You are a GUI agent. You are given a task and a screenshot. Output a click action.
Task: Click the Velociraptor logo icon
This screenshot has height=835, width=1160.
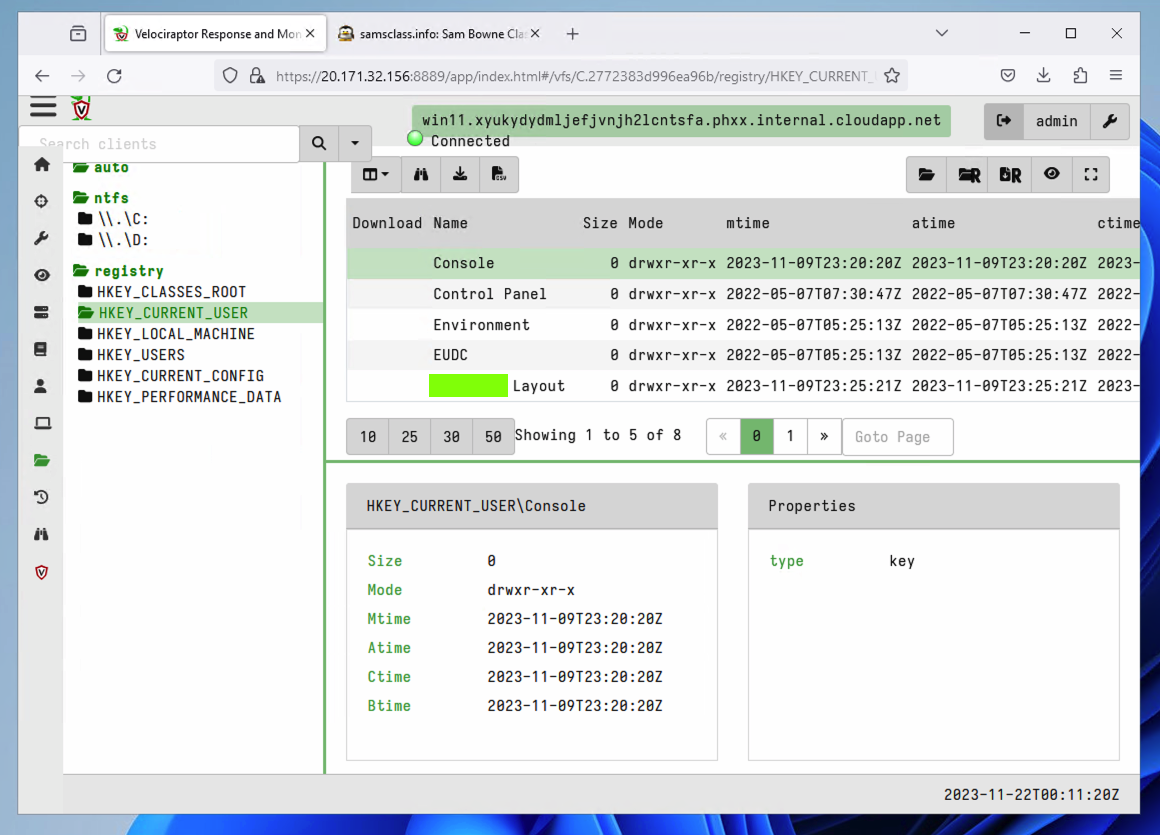81,109
